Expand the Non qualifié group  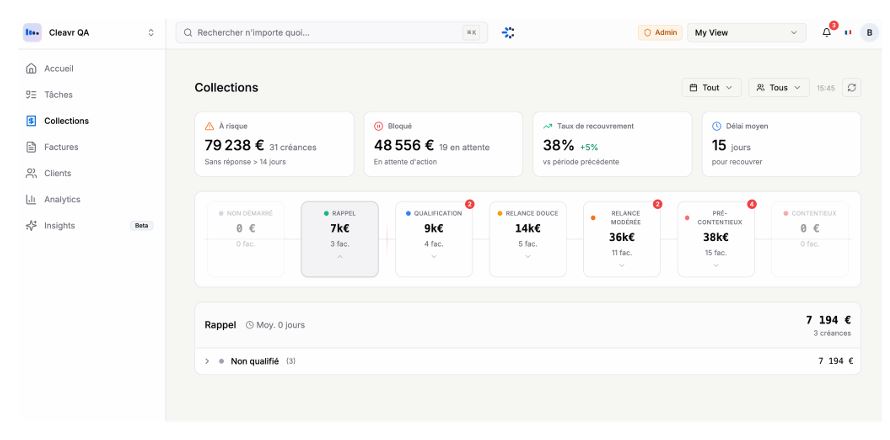tap(206, 361)
